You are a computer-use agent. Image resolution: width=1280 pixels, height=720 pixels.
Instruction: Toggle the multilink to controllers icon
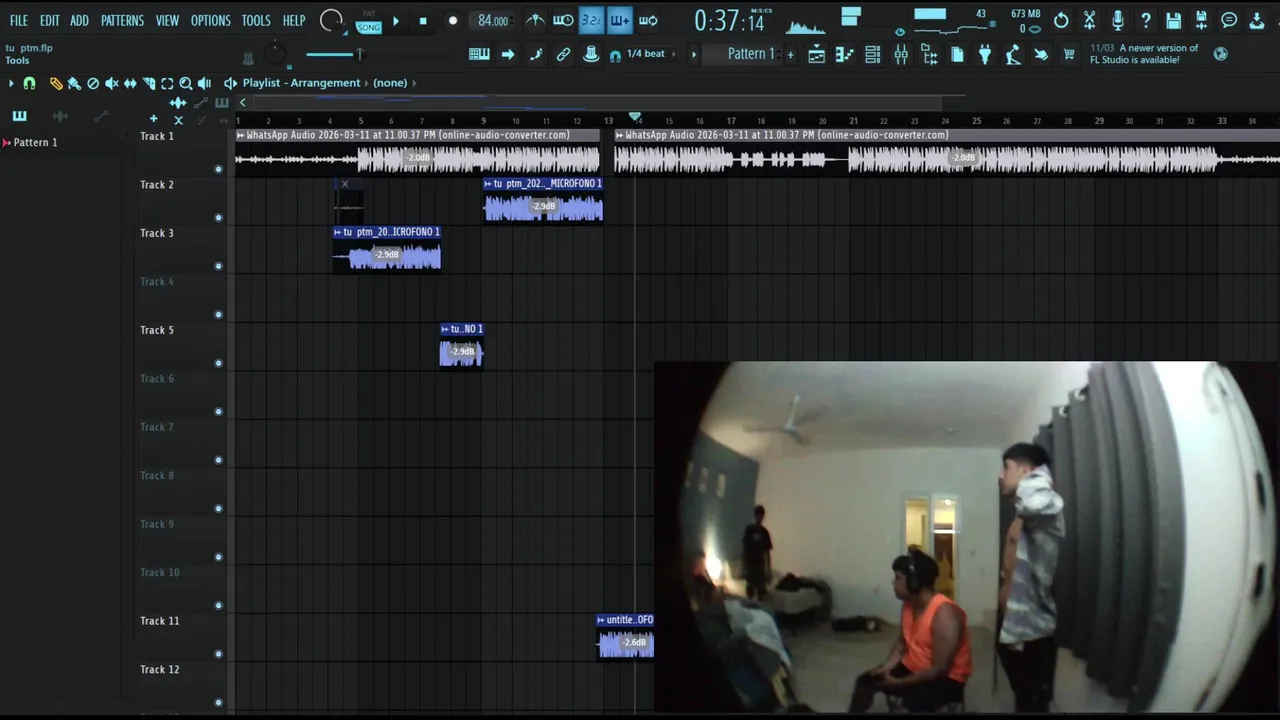591,54
